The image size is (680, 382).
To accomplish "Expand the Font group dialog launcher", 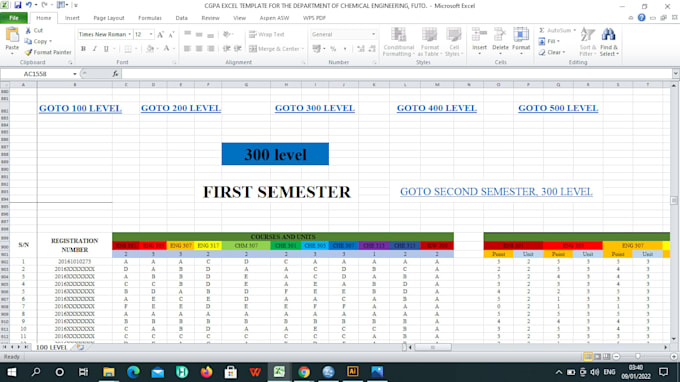I will 174,63.
